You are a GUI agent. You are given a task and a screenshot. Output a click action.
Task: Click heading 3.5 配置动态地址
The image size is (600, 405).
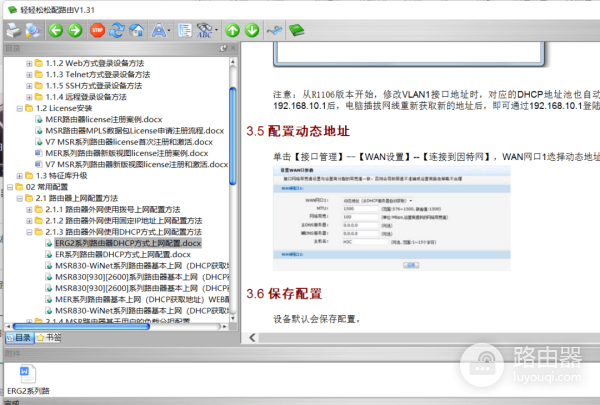(x=298, y=131)
